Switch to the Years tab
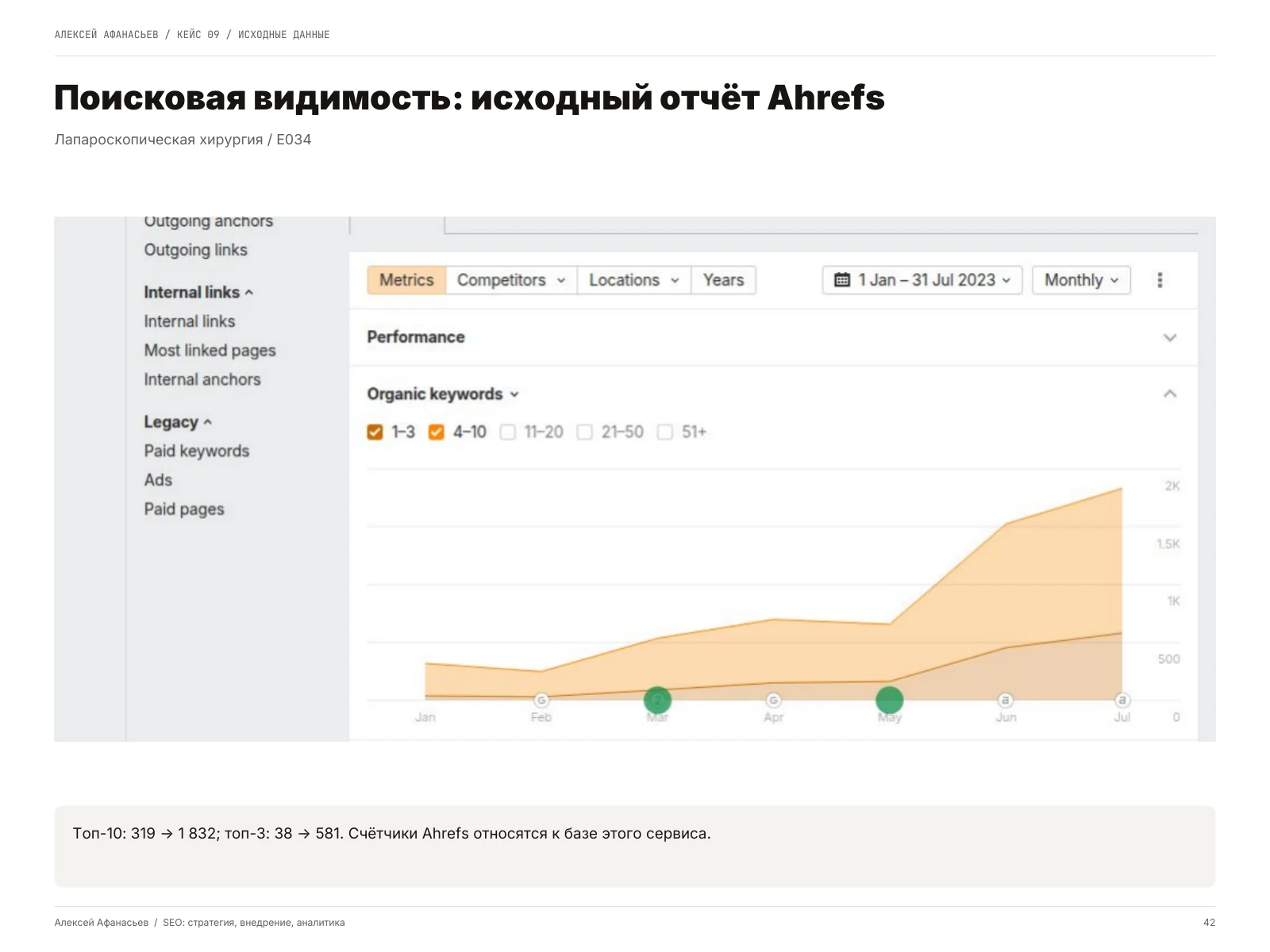This screenshot has height=952, width=1270. 723,280
